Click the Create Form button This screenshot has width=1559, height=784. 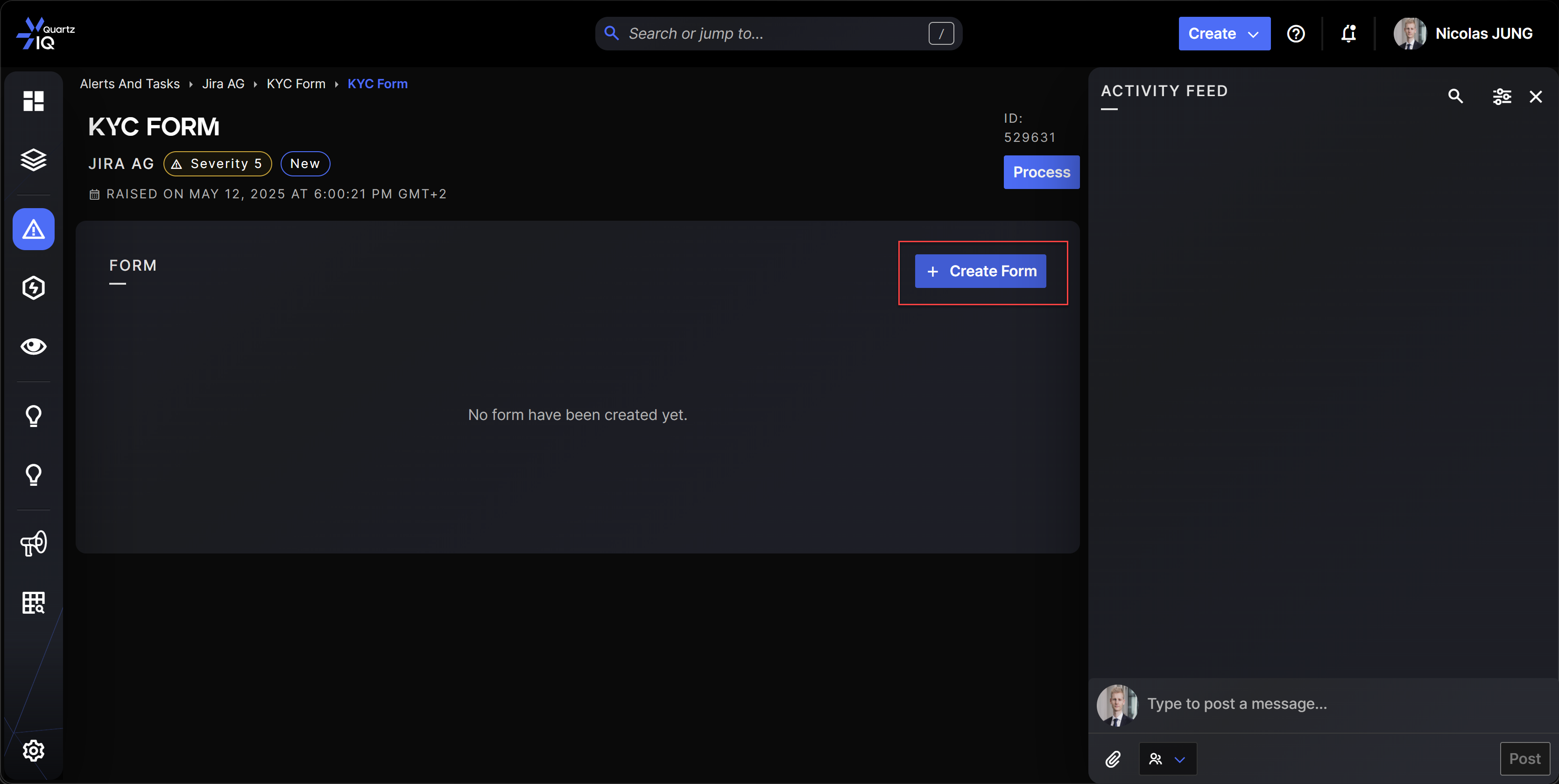(x=980, y=271)
